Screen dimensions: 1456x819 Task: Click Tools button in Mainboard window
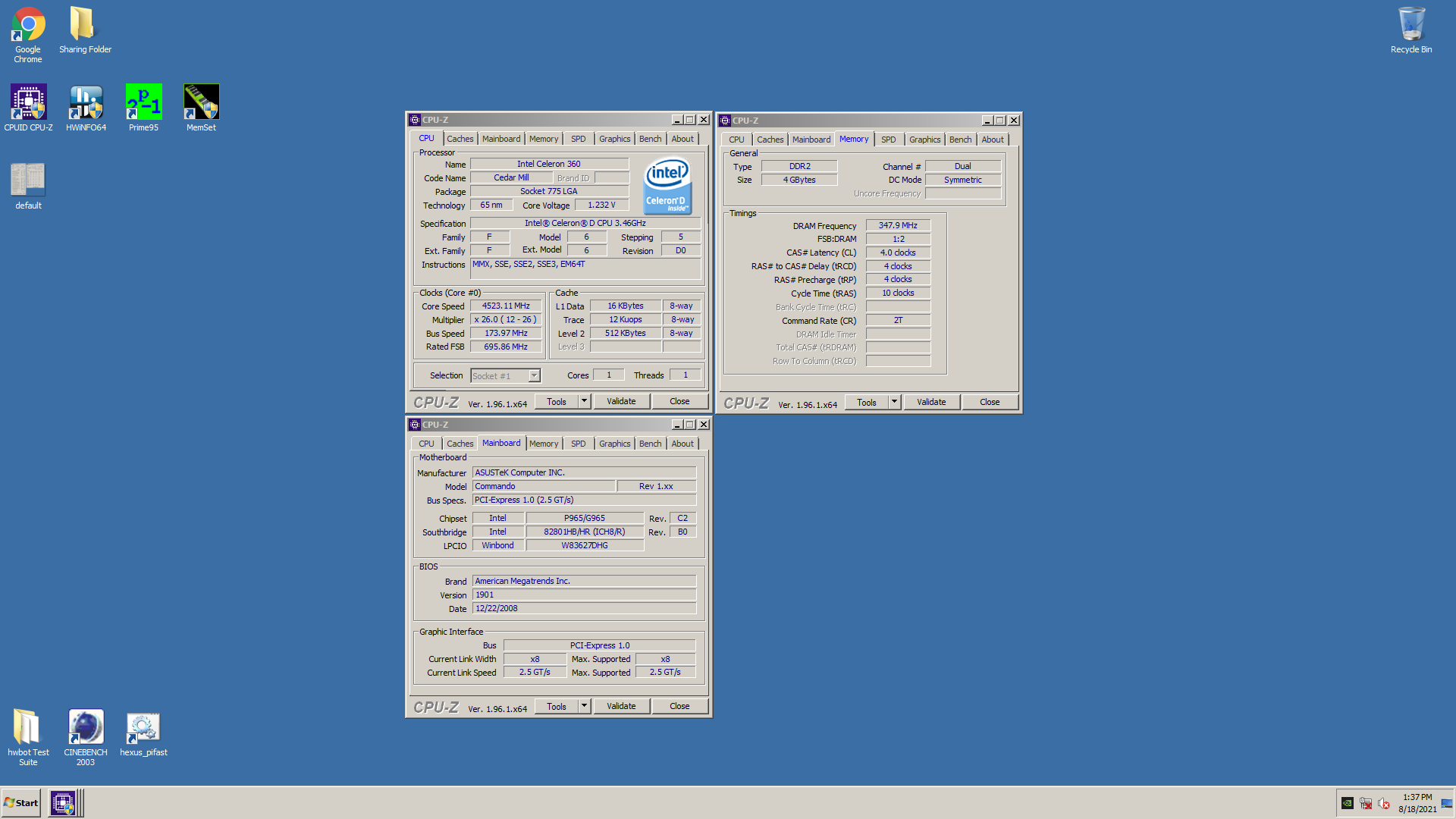point(557,706)
